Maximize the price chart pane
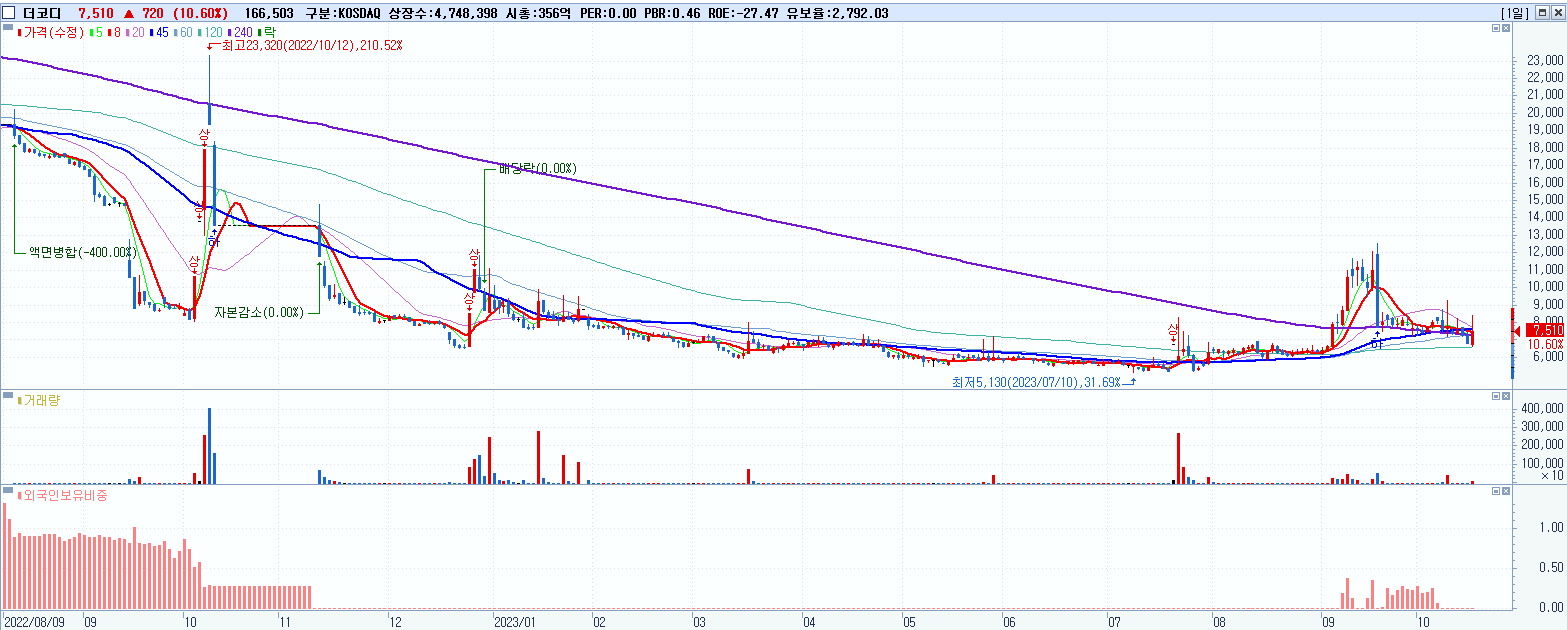Viewport: 1567px width, 630px height. click(x=1495, y=29)
